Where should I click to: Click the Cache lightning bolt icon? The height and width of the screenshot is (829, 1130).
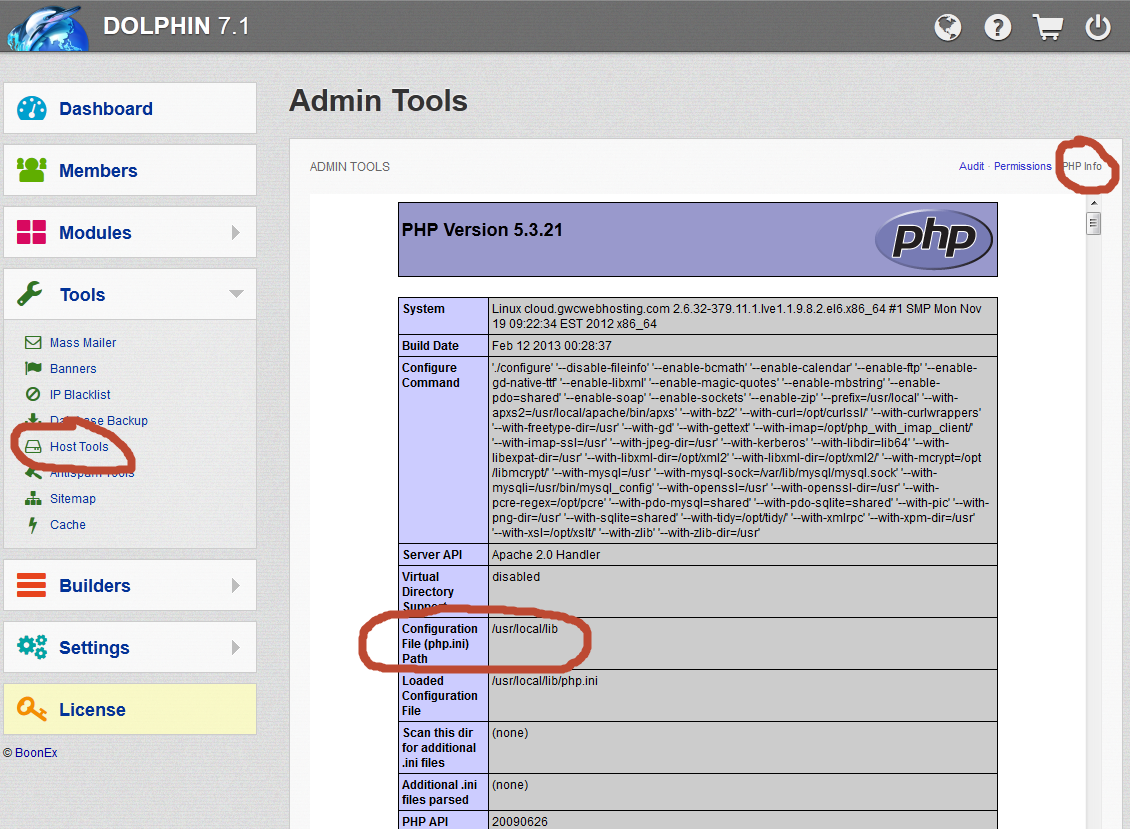click(33, 525)
